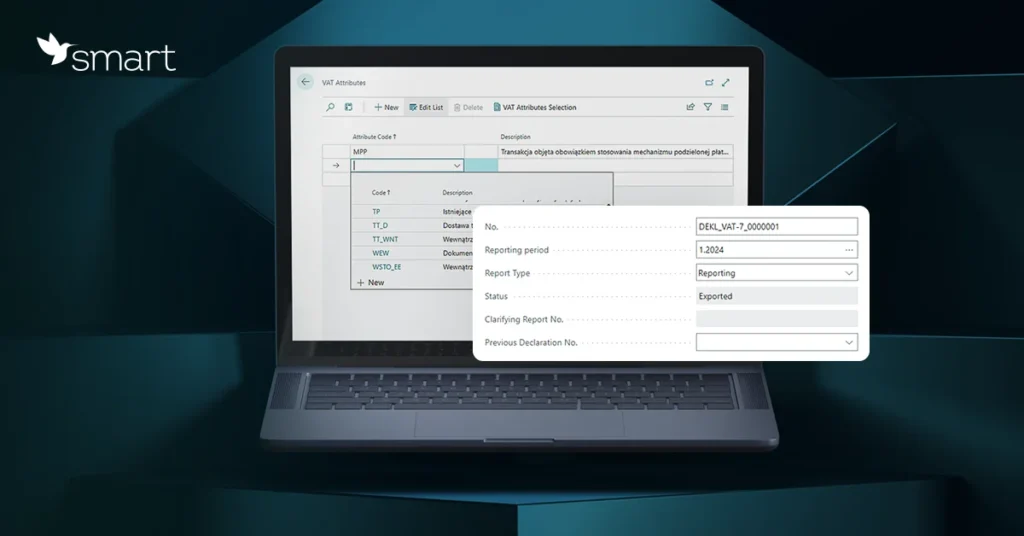Choose WSTO_EE from the lookup list
The width and height of the screenshot is (1024, 536).
coord(386,267)
